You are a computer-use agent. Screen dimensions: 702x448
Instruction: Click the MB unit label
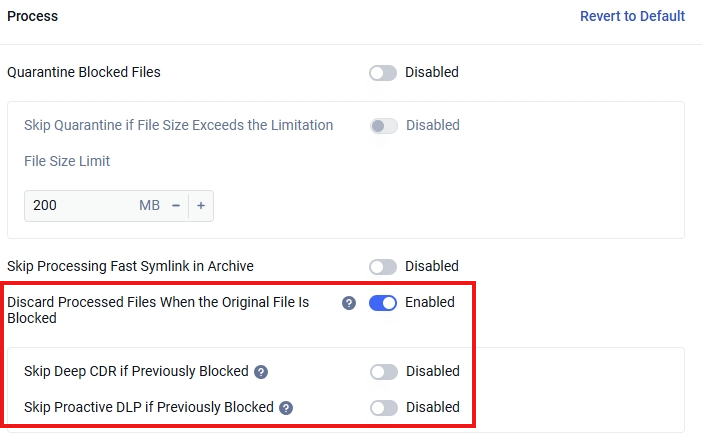149,205
